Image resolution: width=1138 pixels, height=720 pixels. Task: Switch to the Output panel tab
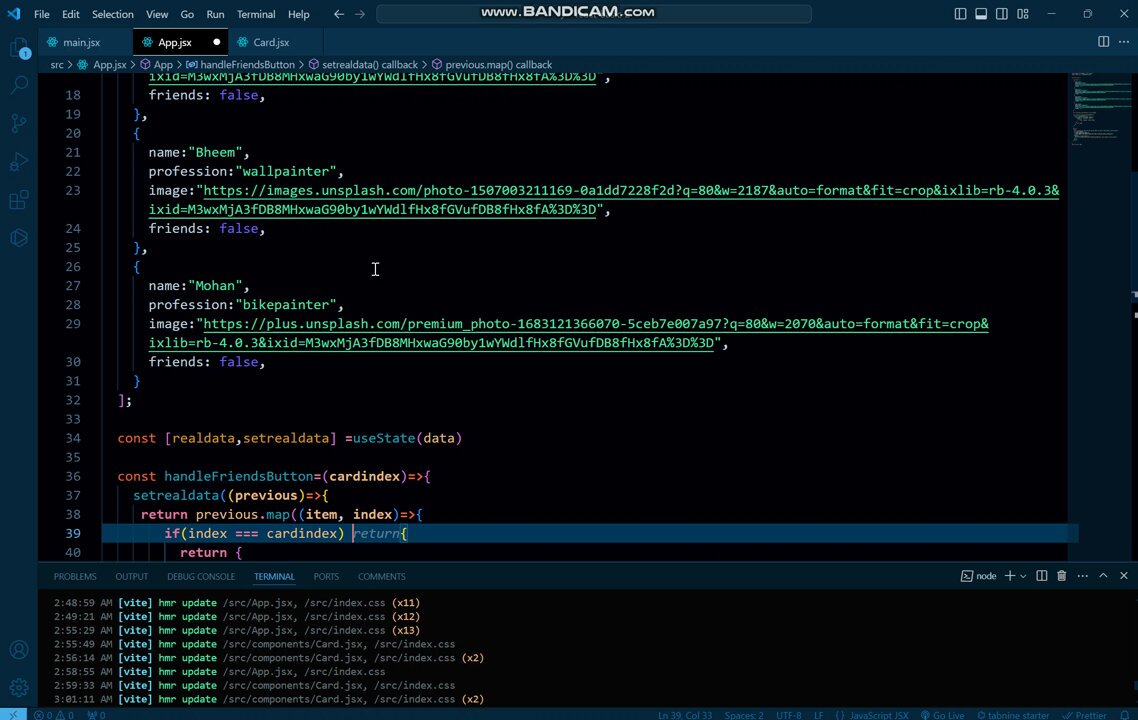point(131,576)
